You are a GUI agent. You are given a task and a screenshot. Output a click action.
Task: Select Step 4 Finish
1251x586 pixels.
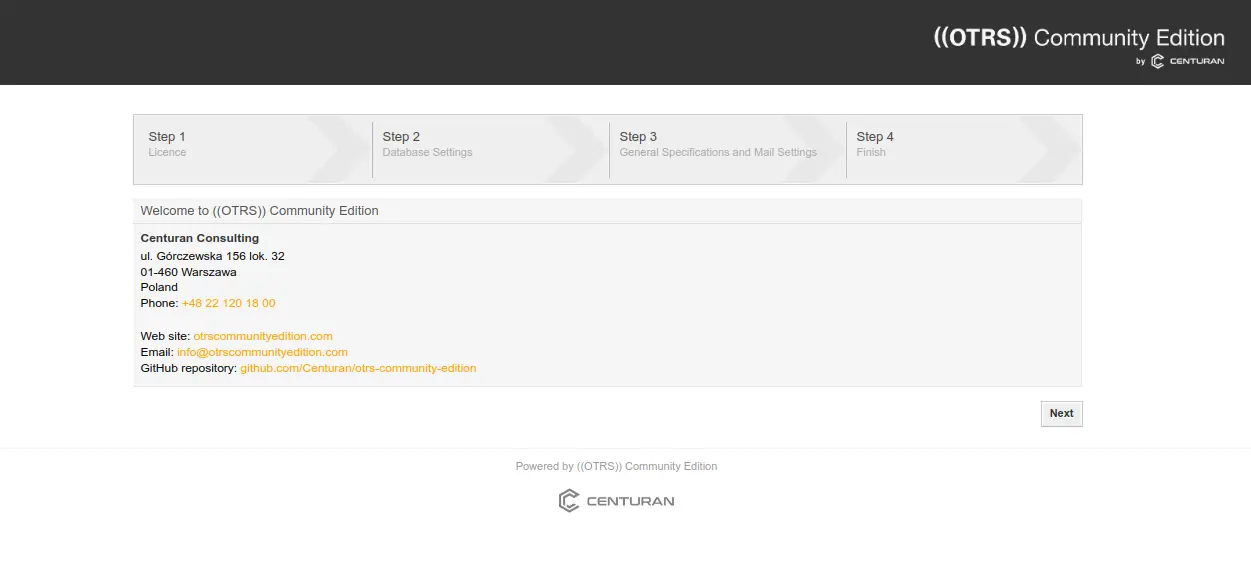(x=964, y=149)
